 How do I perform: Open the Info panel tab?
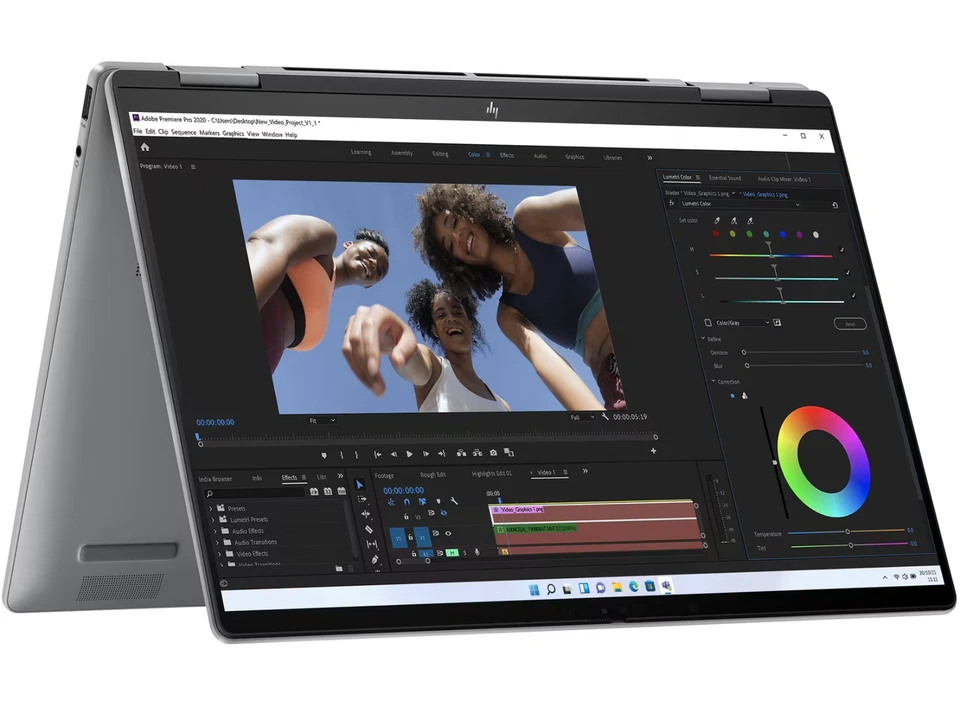(257, 478)
